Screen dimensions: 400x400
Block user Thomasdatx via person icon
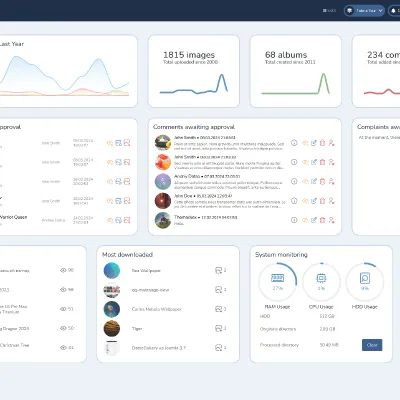(x=331, y=220)
